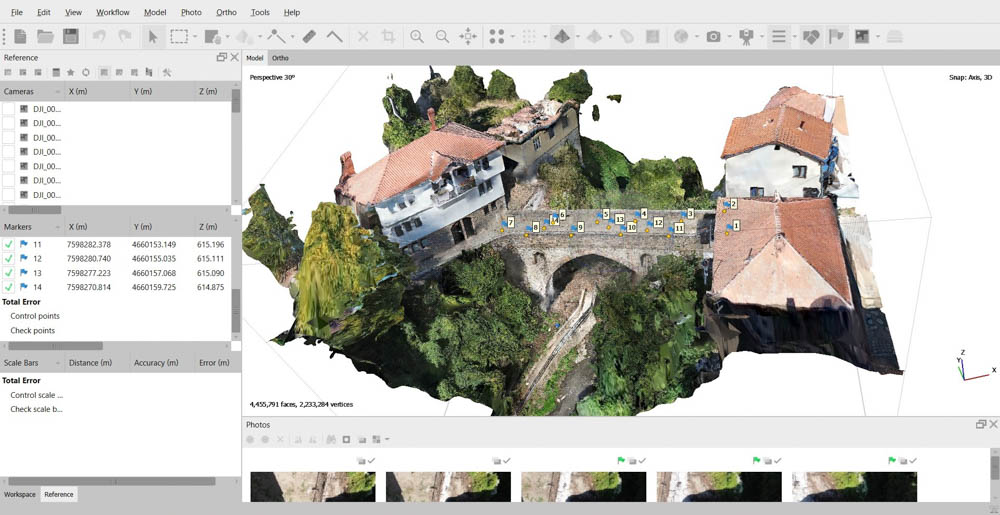Open a project with folder icon

[x=45, y=36]
